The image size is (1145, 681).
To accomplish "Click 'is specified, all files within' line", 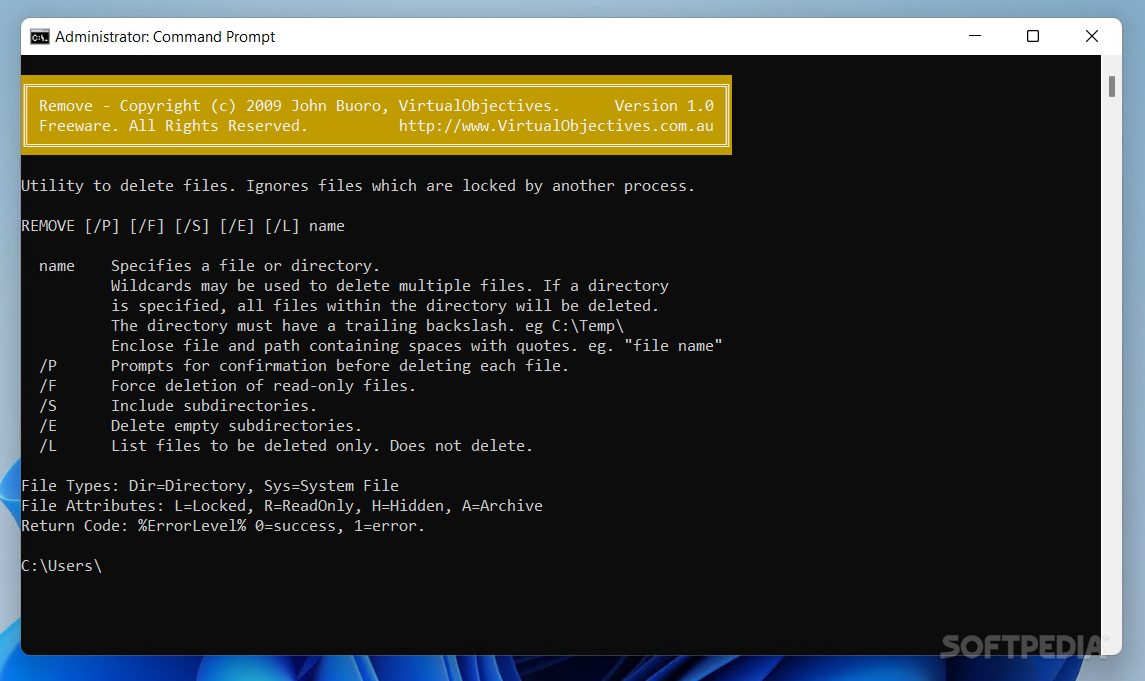I will coord(385,305).
